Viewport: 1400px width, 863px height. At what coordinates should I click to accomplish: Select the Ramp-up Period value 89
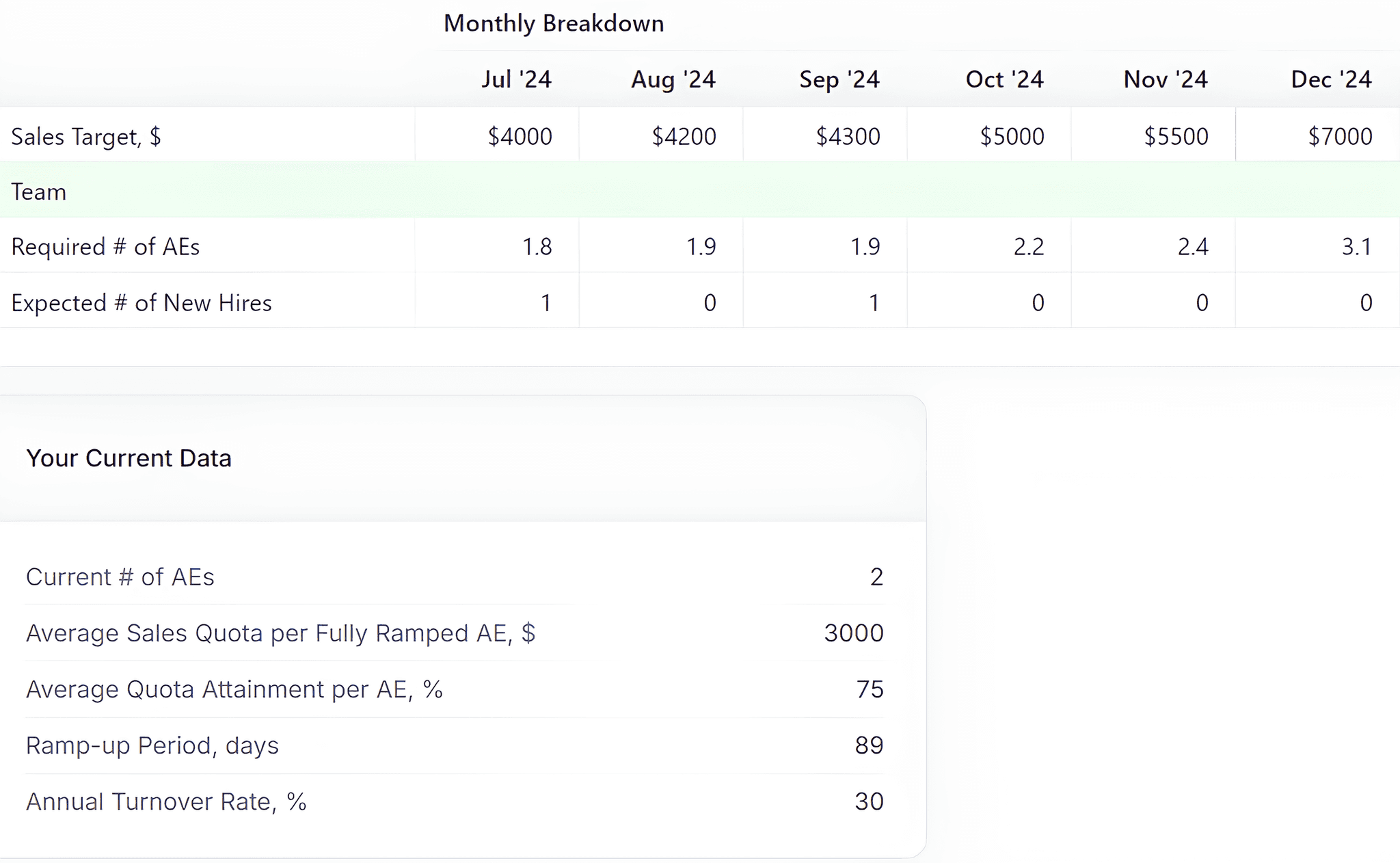pyautogui.click(x=868, y=745)
